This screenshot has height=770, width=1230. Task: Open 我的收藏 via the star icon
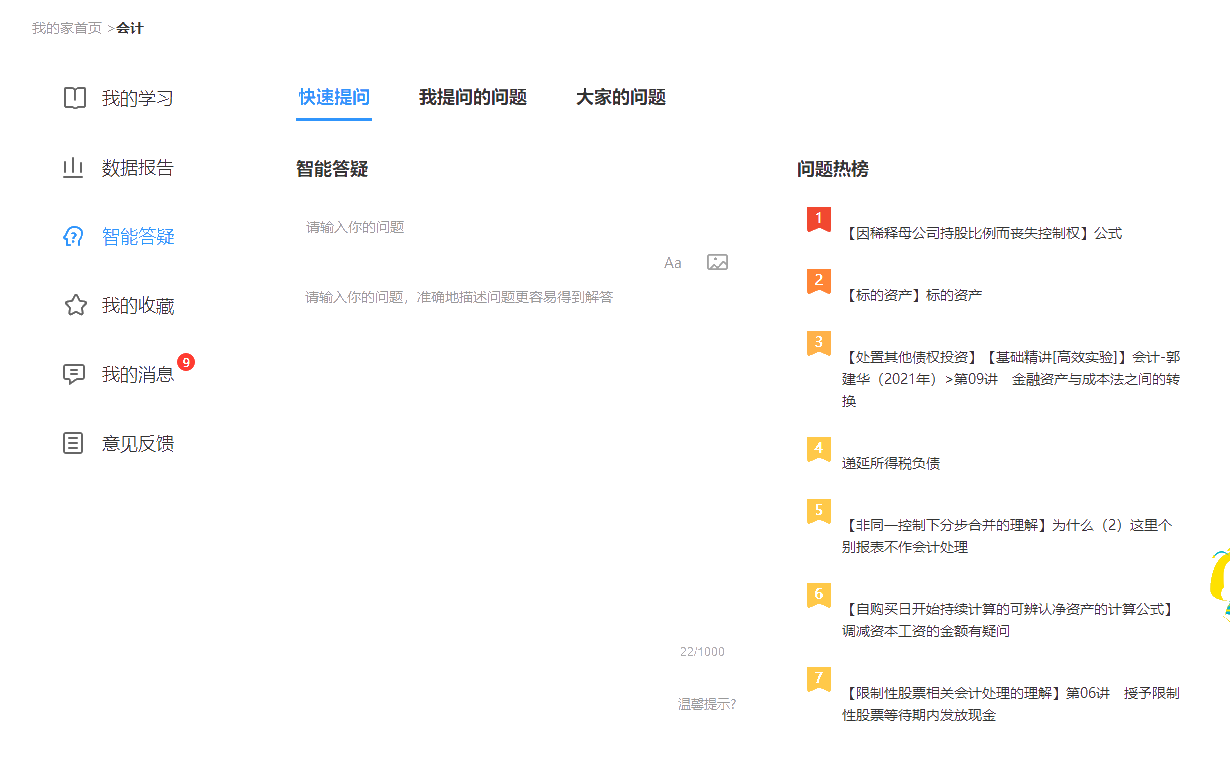(74, 305)
